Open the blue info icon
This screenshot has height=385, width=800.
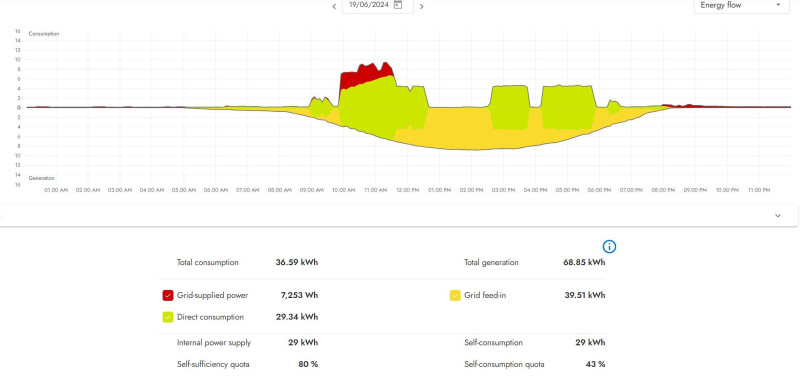click(x=609, y=247)
